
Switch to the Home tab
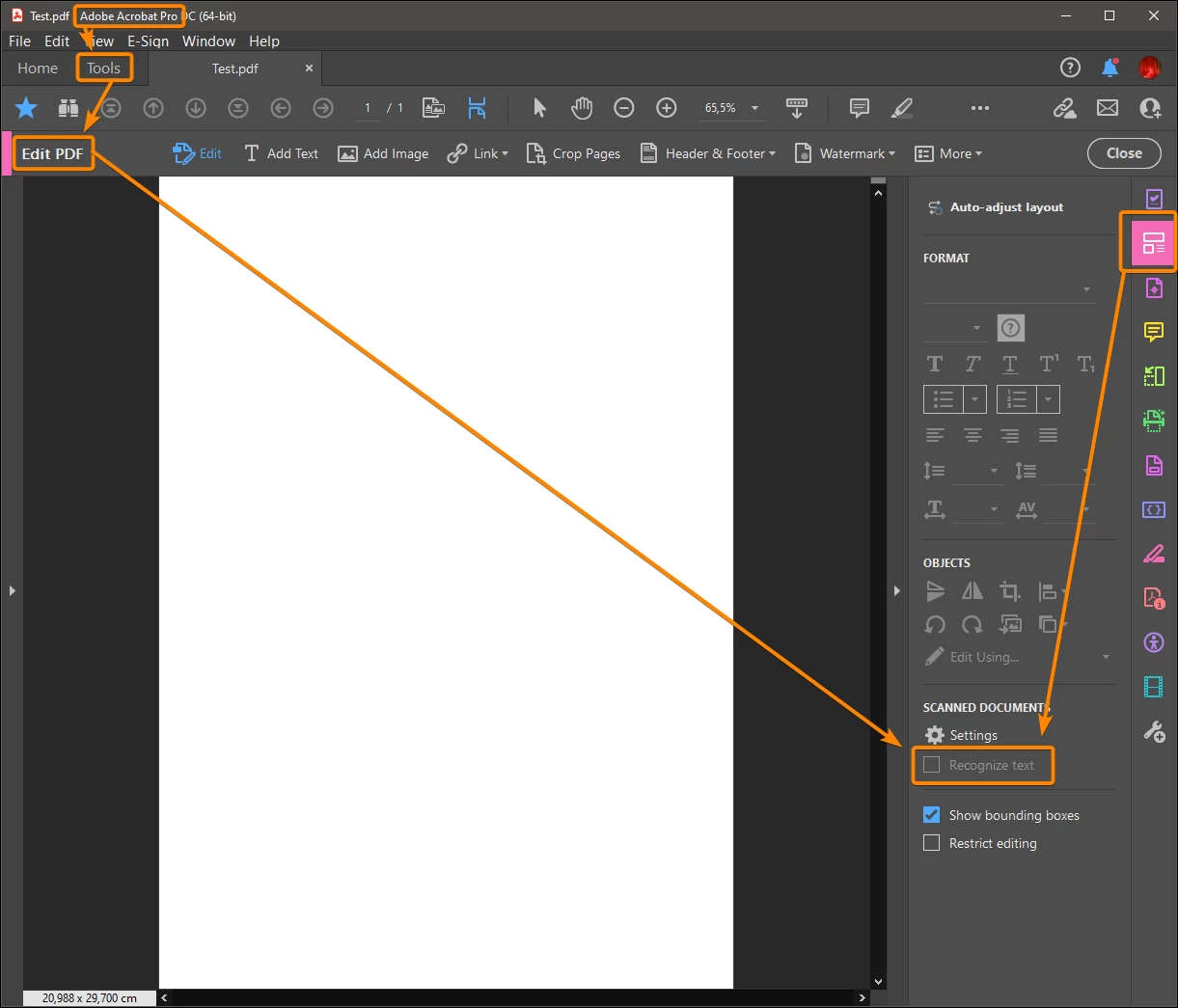(x=38, y=68)
